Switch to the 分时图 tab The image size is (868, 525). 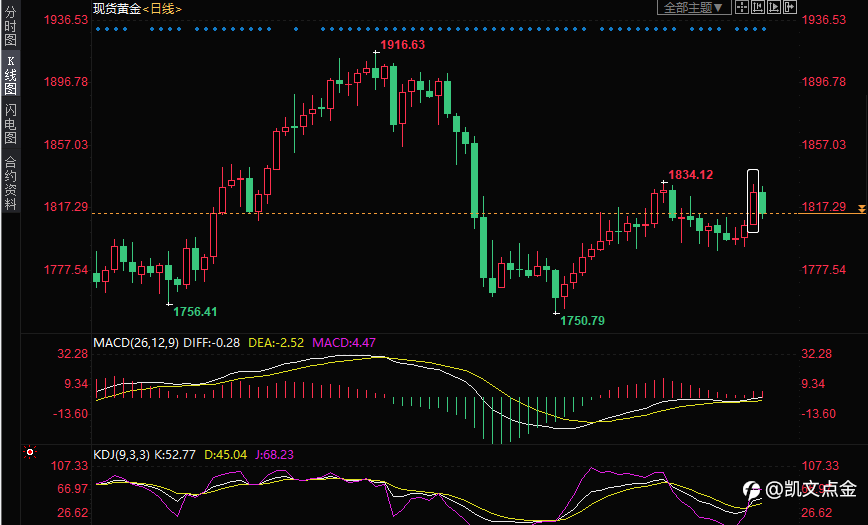[x=10, y=26]
